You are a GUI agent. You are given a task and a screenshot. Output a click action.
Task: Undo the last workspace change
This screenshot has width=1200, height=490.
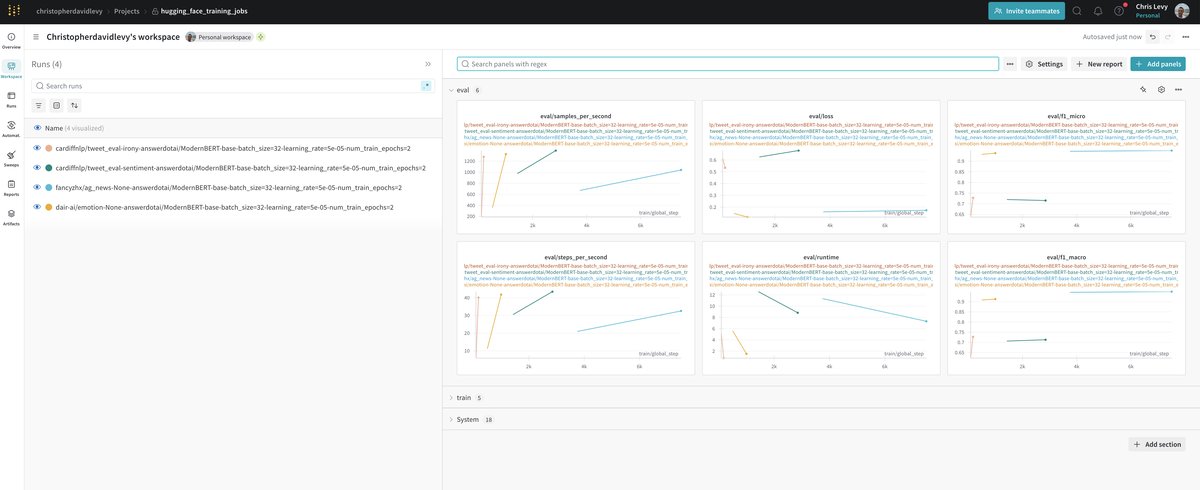click(1153, 37)
